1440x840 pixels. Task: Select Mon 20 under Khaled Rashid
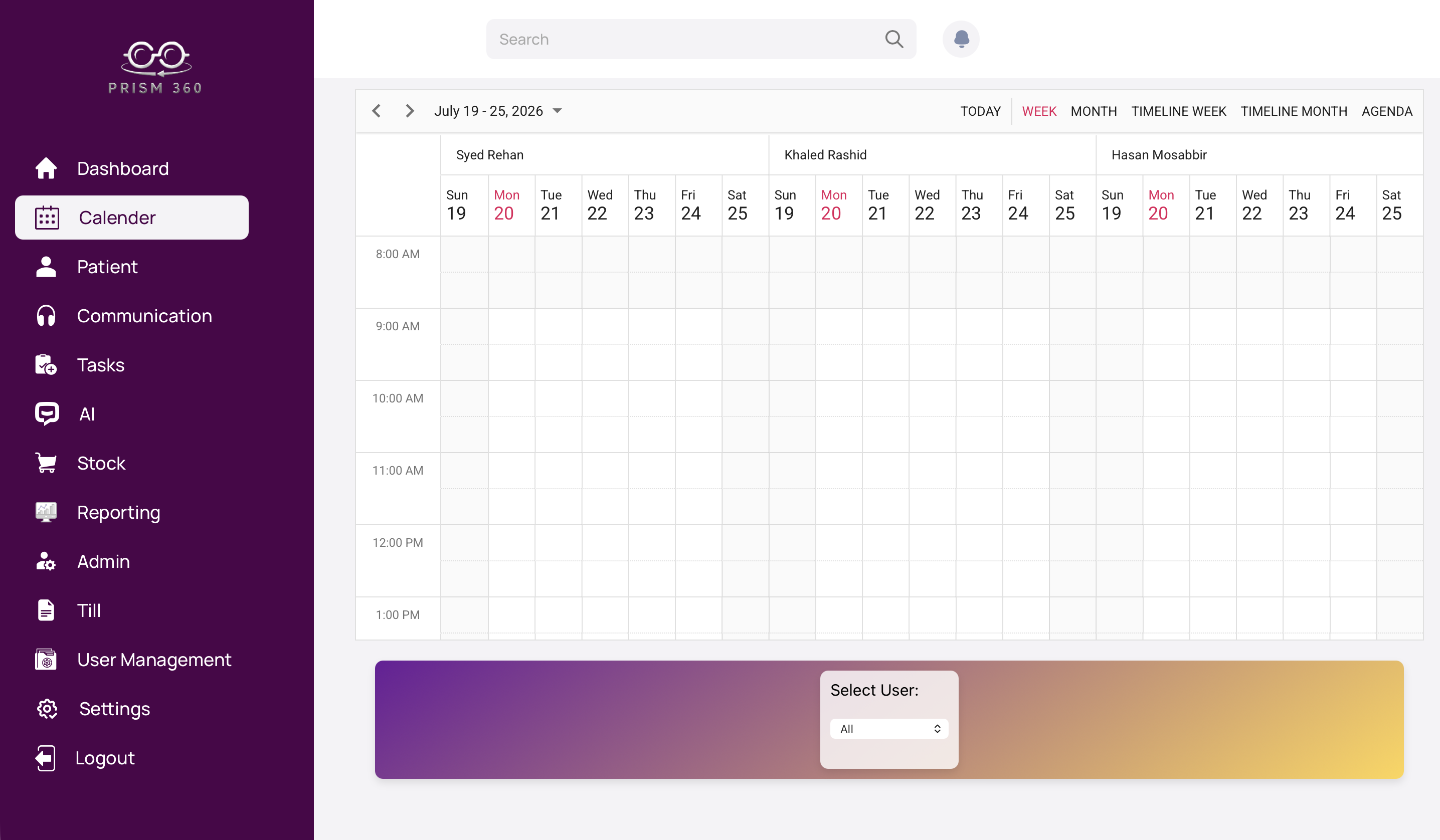click(x=839, y=205)
